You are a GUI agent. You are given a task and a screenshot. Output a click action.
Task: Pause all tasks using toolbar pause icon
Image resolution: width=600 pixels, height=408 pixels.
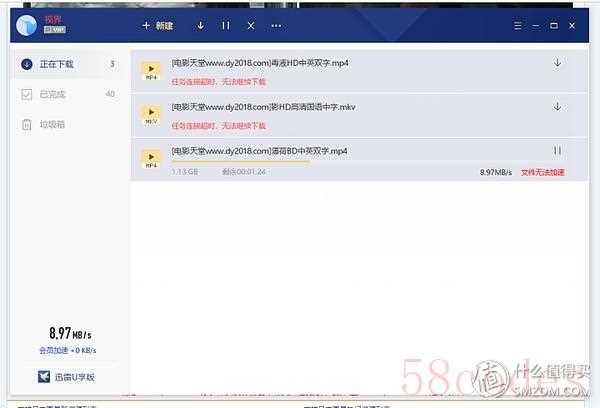[x=226, y=25]
